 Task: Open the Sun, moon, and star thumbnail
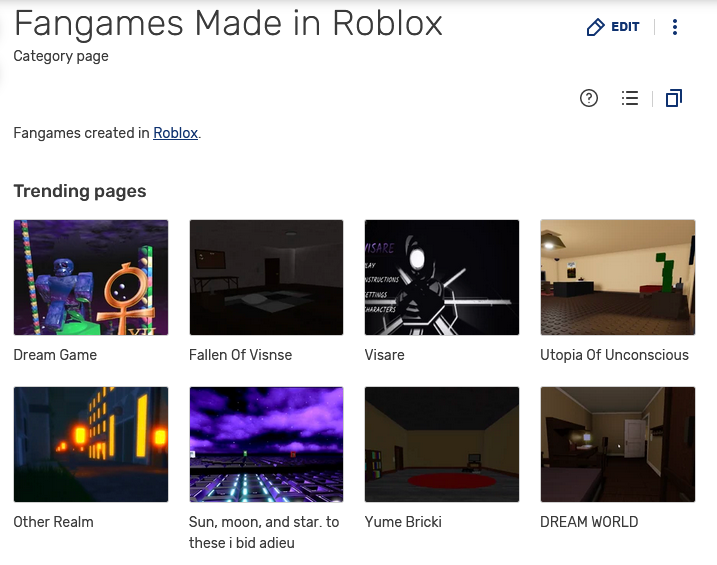(x=266, y=444)
